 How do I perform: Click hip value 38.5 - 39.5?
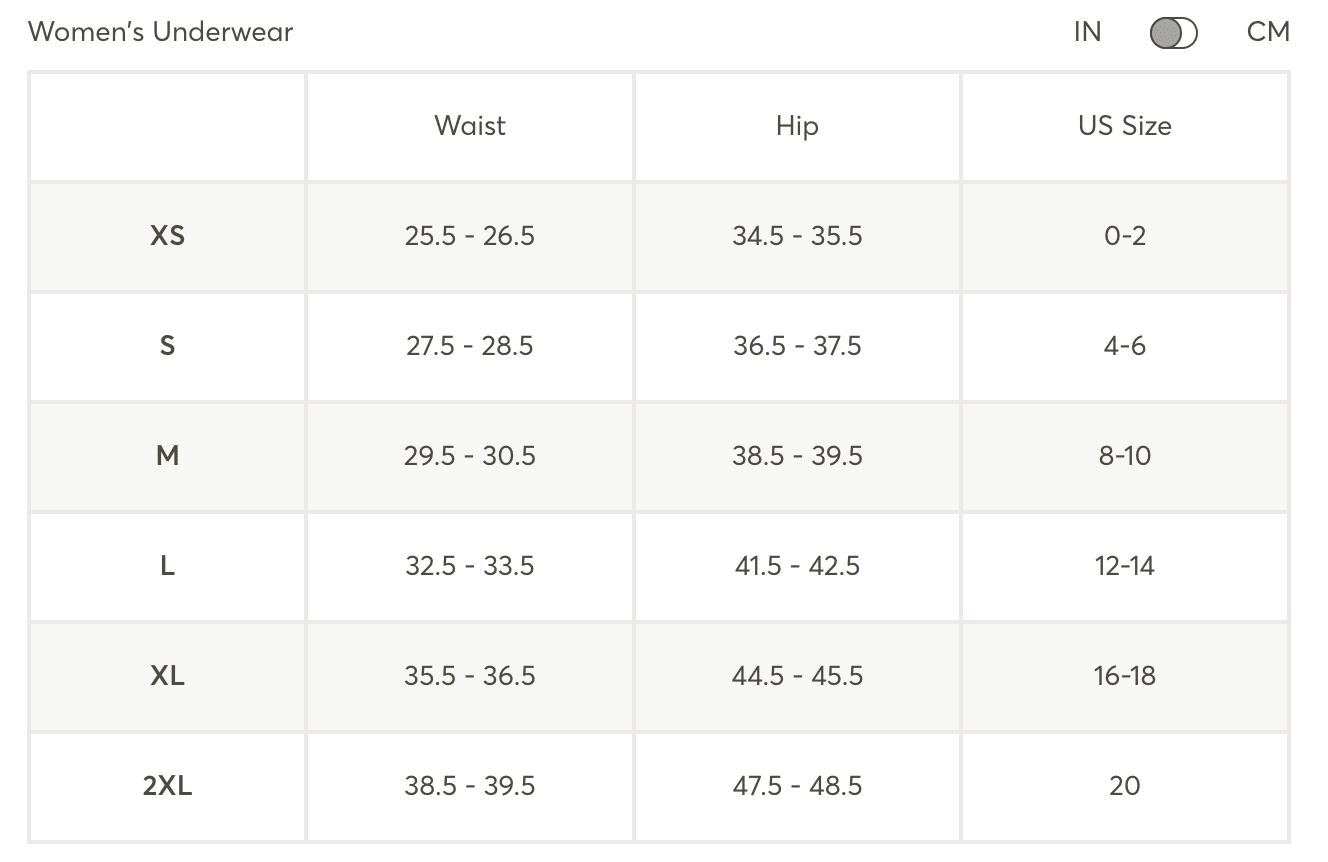click(797, 456)
